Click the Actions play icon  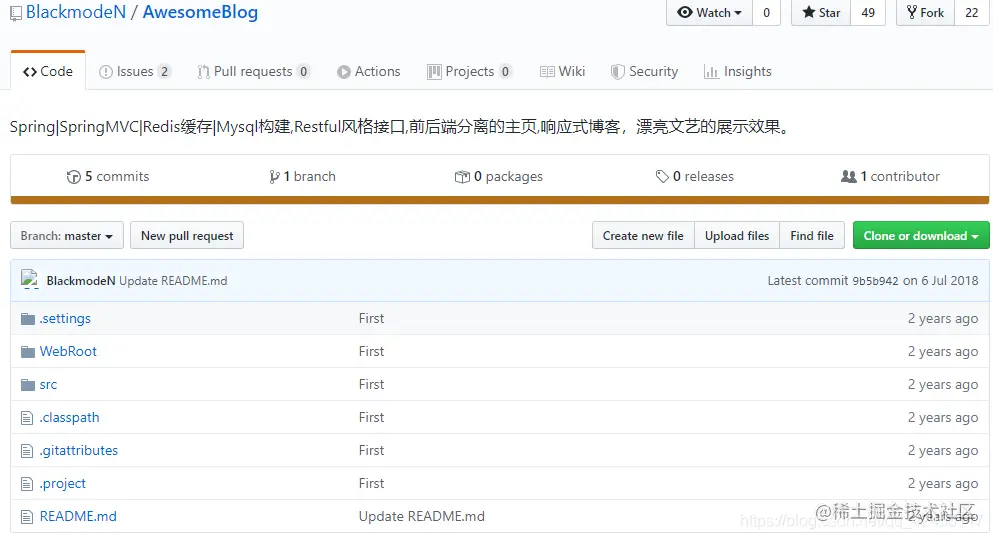click(343, 72)
